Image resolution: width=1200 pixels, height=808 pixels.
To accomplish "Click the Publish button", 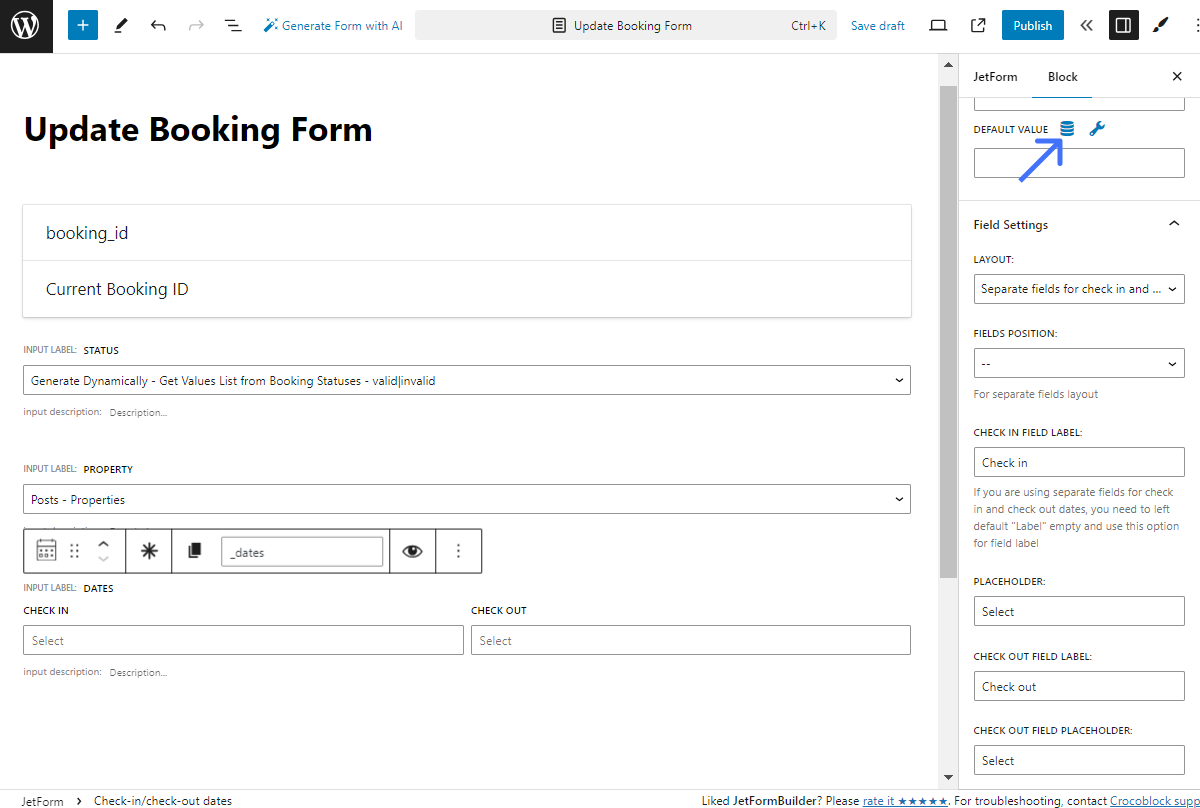I will [1032, 26].
